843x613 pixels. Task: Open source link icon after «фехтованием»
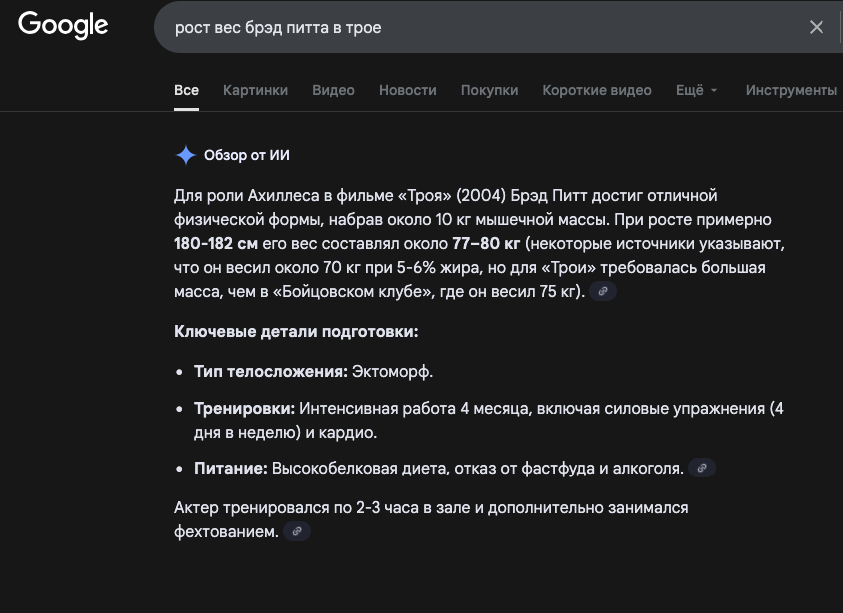tap(297, 532)
